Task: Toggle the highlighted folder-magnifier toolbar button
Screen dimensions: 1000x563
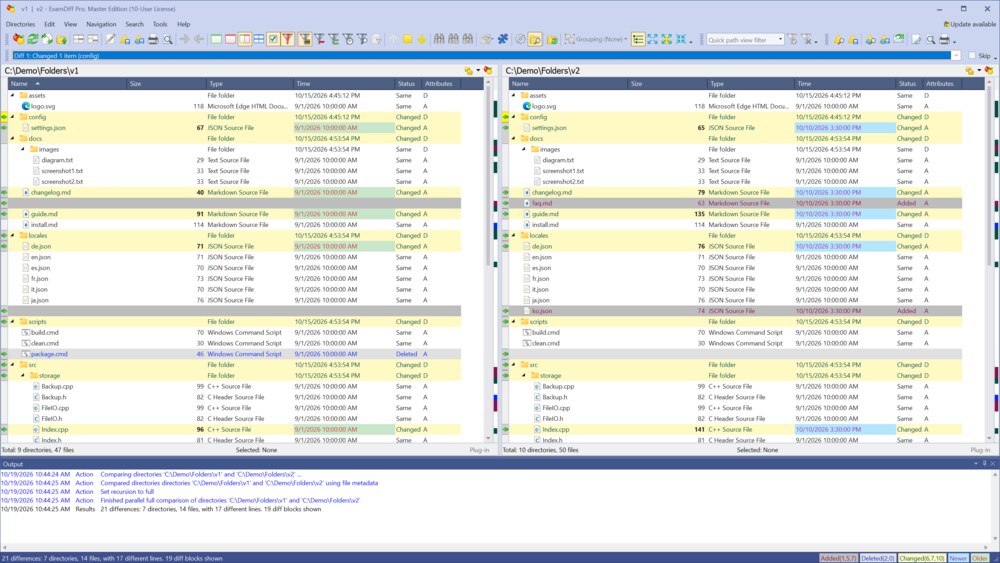Action: tap(535, 40)
